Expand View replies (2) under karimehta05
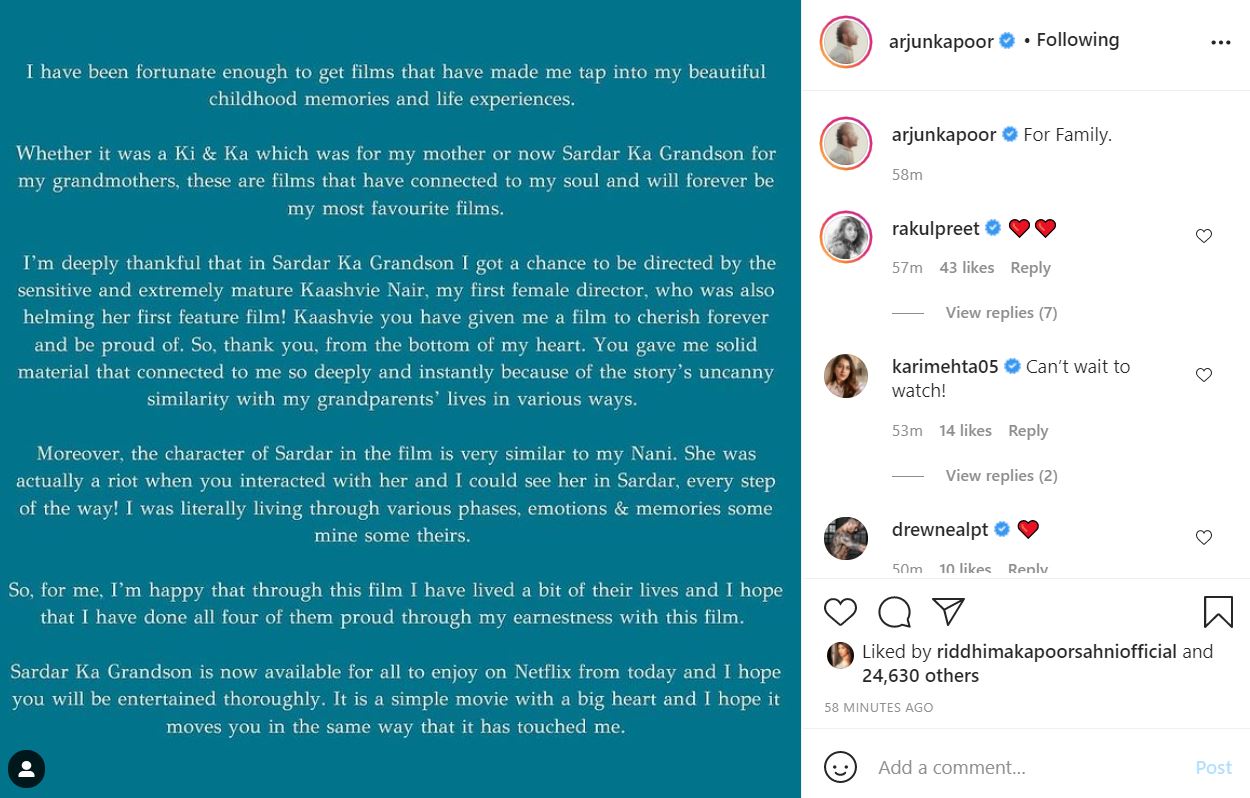The width and height of the screenshot is (1250, 798). [1001, 475]
